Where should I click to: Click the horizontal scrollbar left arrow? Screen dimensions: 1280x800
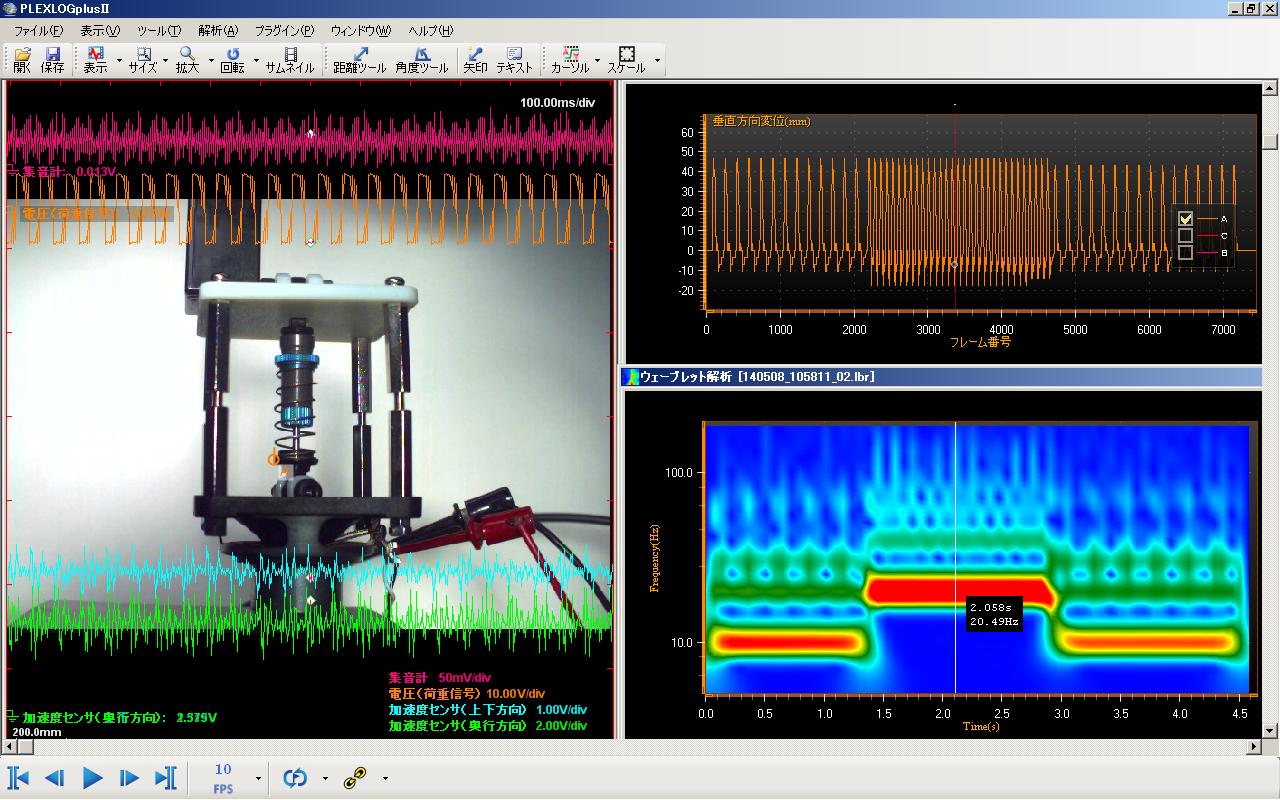[x=7, y=747]
